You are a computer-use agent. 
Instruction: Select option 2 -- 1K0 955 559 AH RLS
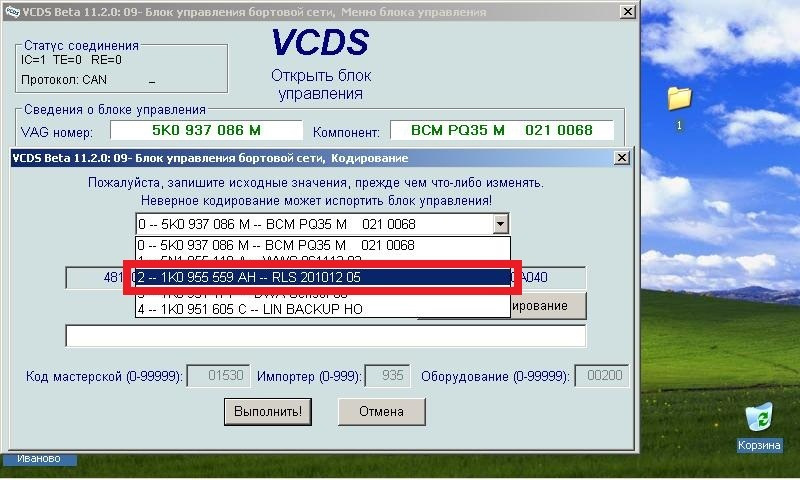coord(322,277)
